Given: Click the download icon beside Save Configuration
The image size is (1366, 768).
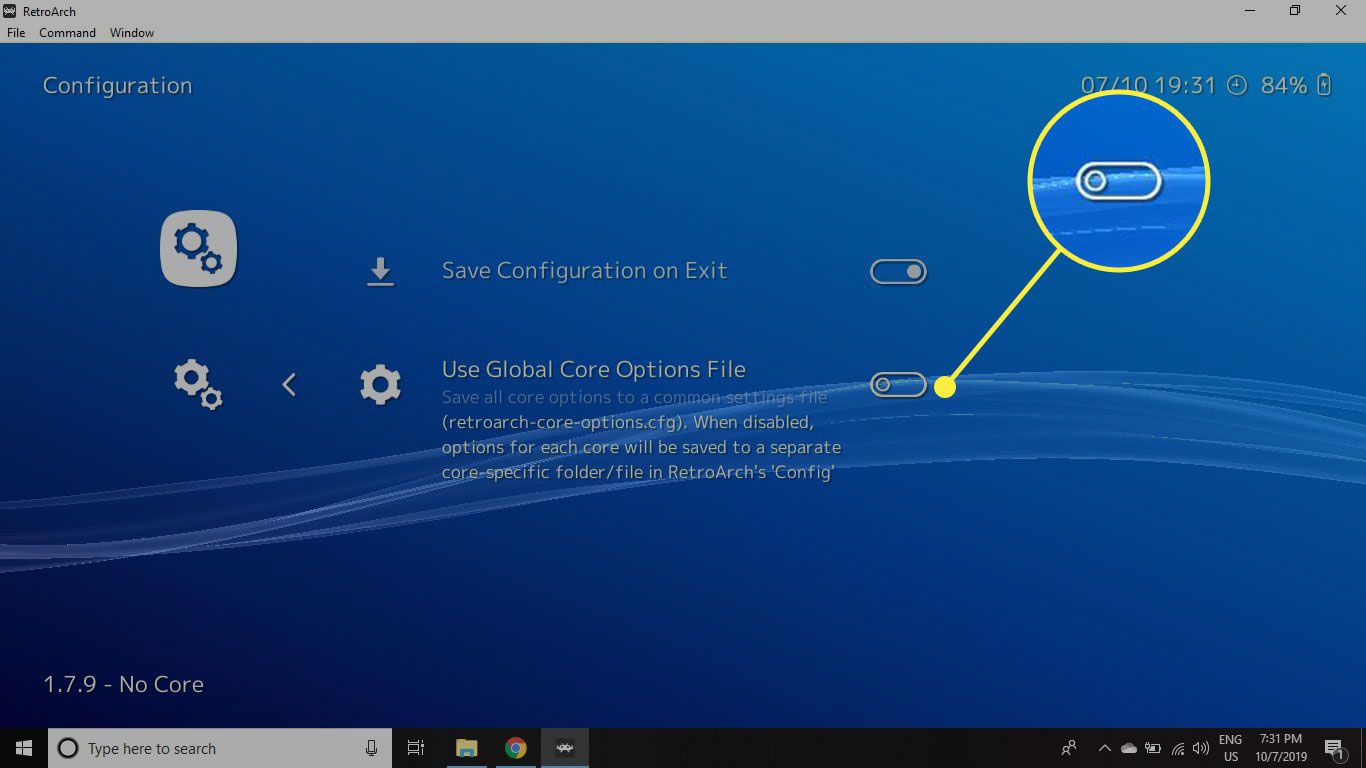Looking at the screenshot, I should click(x=380, y=272).
